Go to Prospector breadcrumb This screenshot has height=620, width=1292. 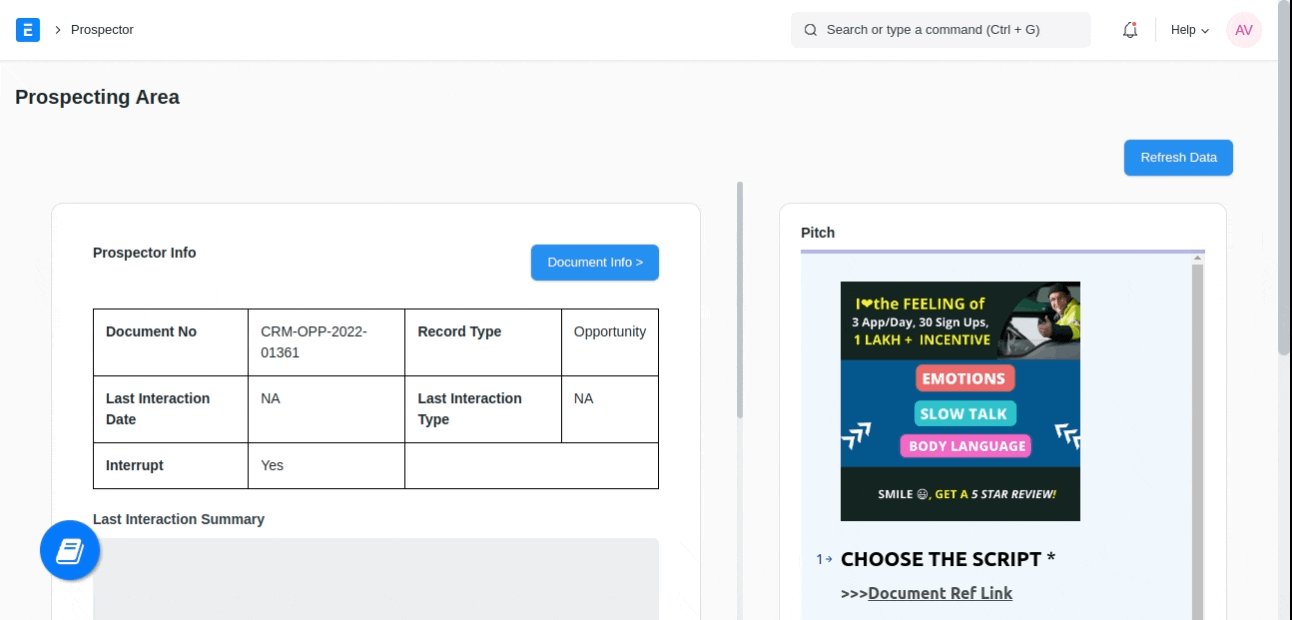tap(102, 30)
